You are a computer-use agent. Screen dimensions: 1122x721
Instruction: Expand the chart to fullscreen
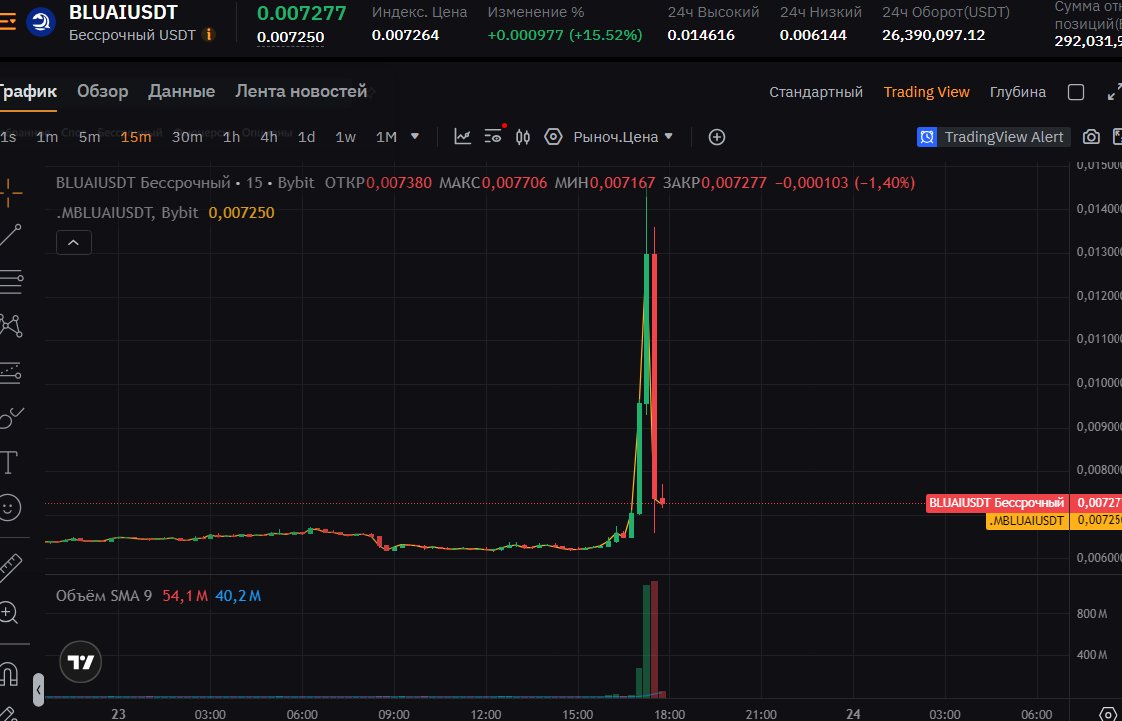pyautogui.click(x=1114, y=92)
